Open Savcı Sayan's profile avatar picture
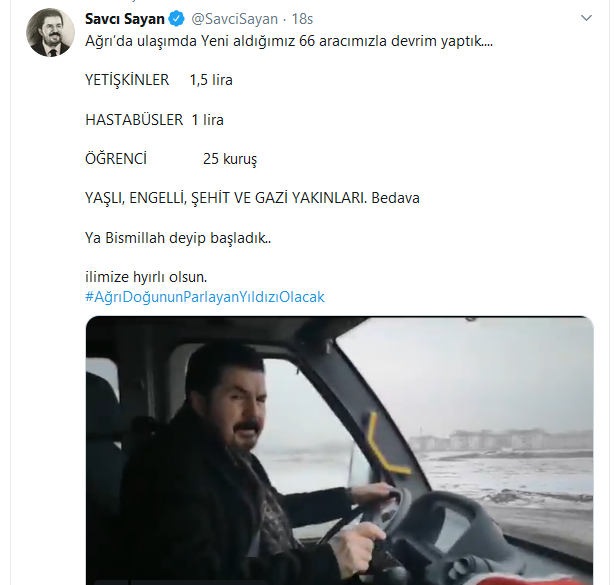Viewport: 614px width, 585px height. 50,32
